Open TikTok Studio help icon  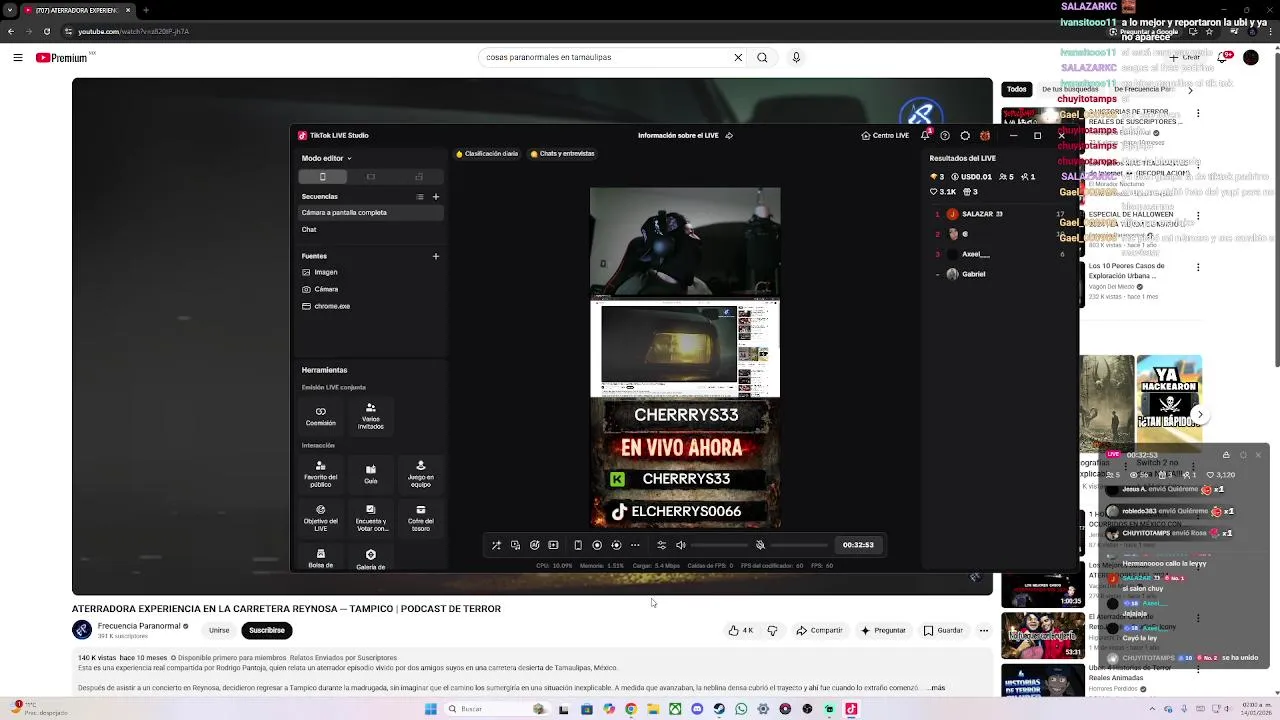pyautogui.click(x=945, y=136)
